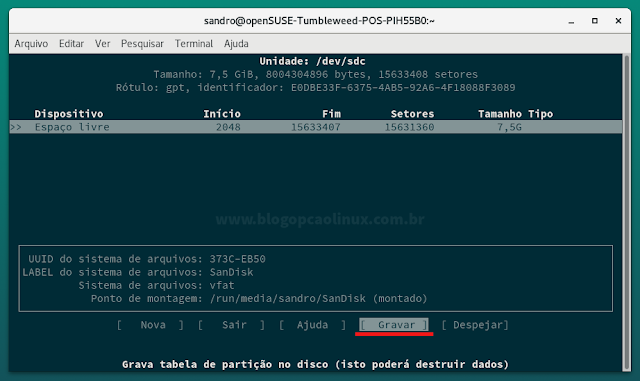Minimize the terminal window
This screenshot has height=381, width=640.
point(571,21)
